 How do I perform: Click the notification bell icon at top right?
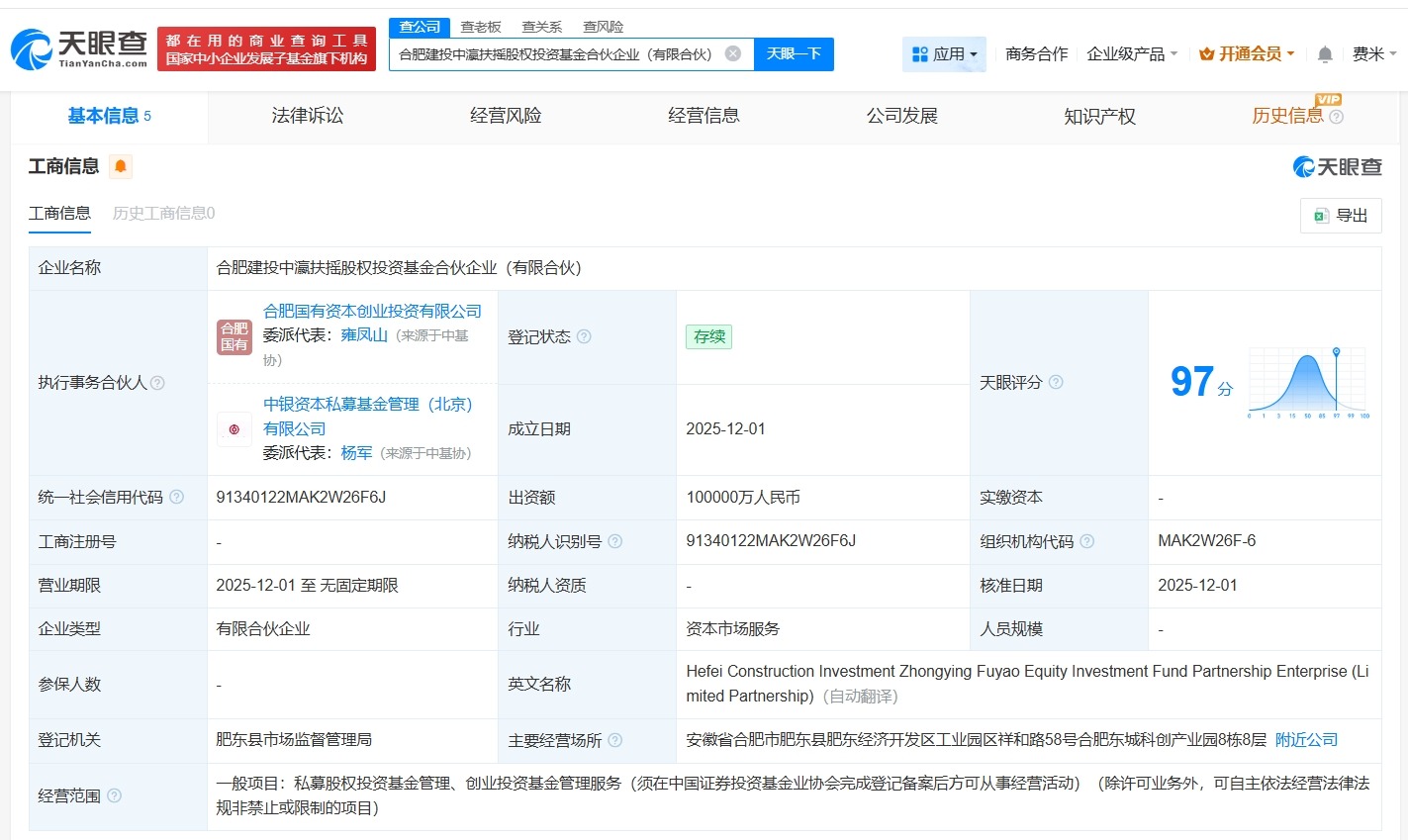[x=1324, y=54]
